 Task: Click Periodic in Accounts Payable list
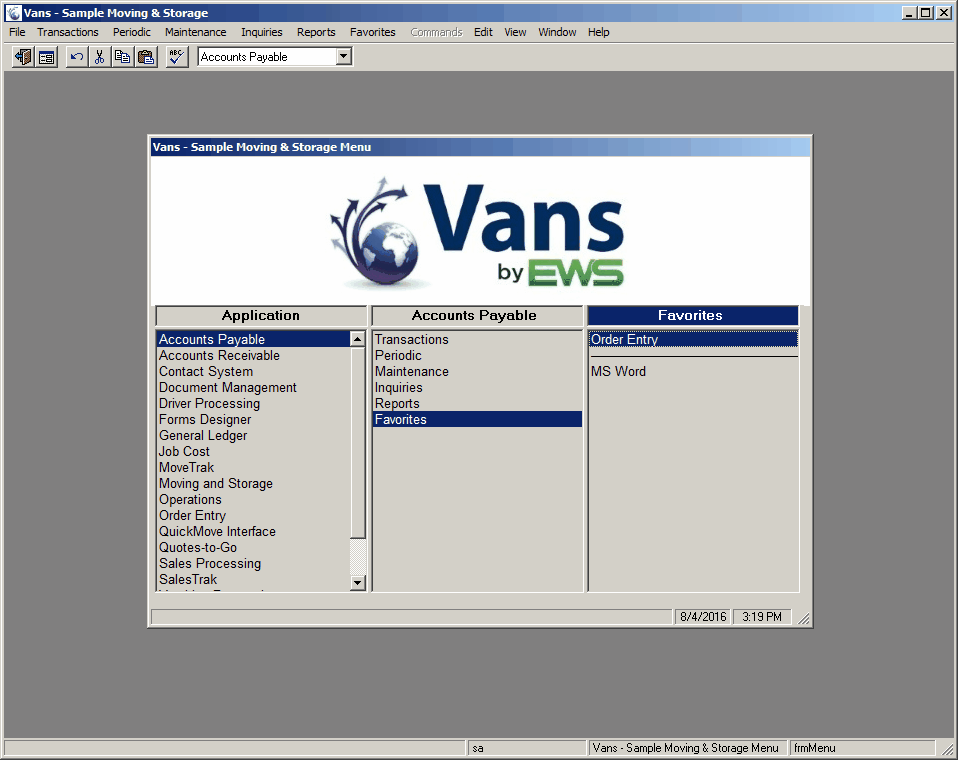(x=477, y=356)
